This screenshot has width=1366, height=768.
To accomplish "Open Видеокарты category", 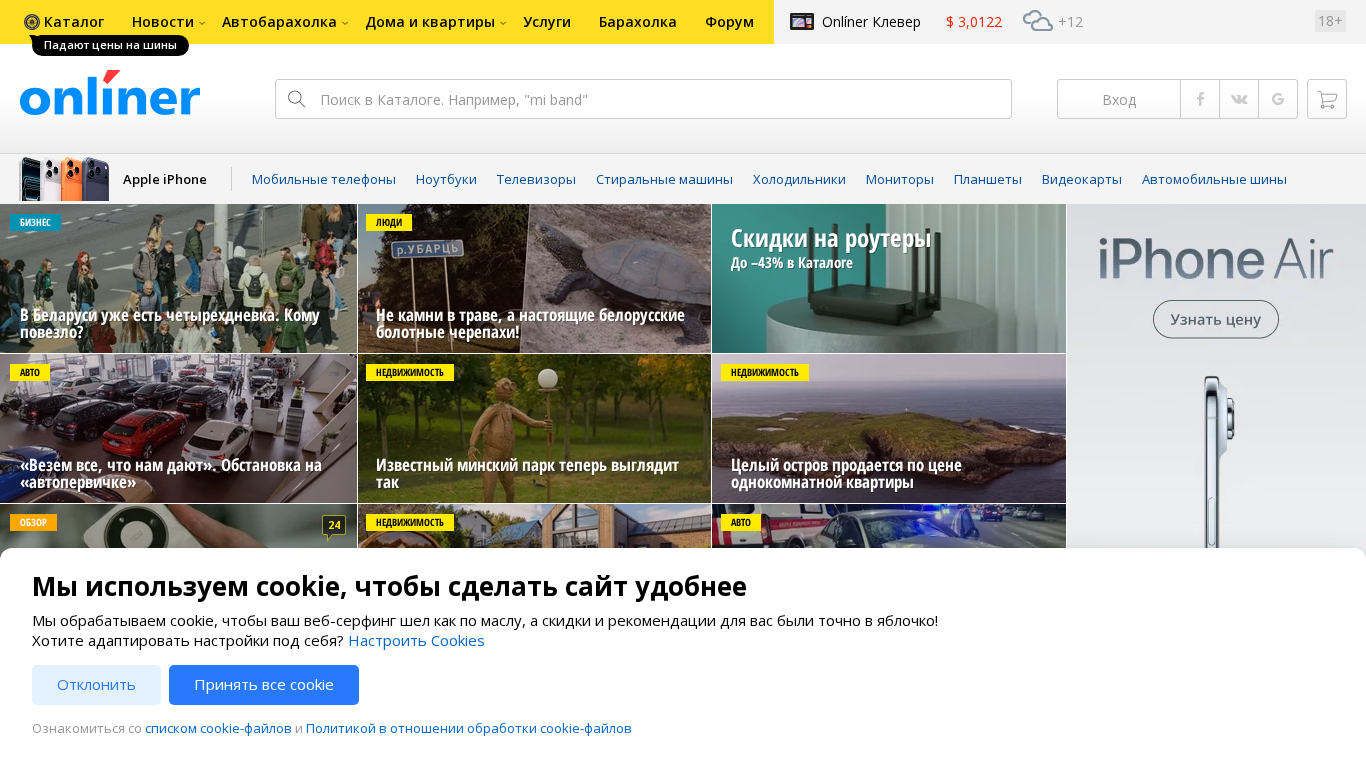I will (x=1082, y=180).
